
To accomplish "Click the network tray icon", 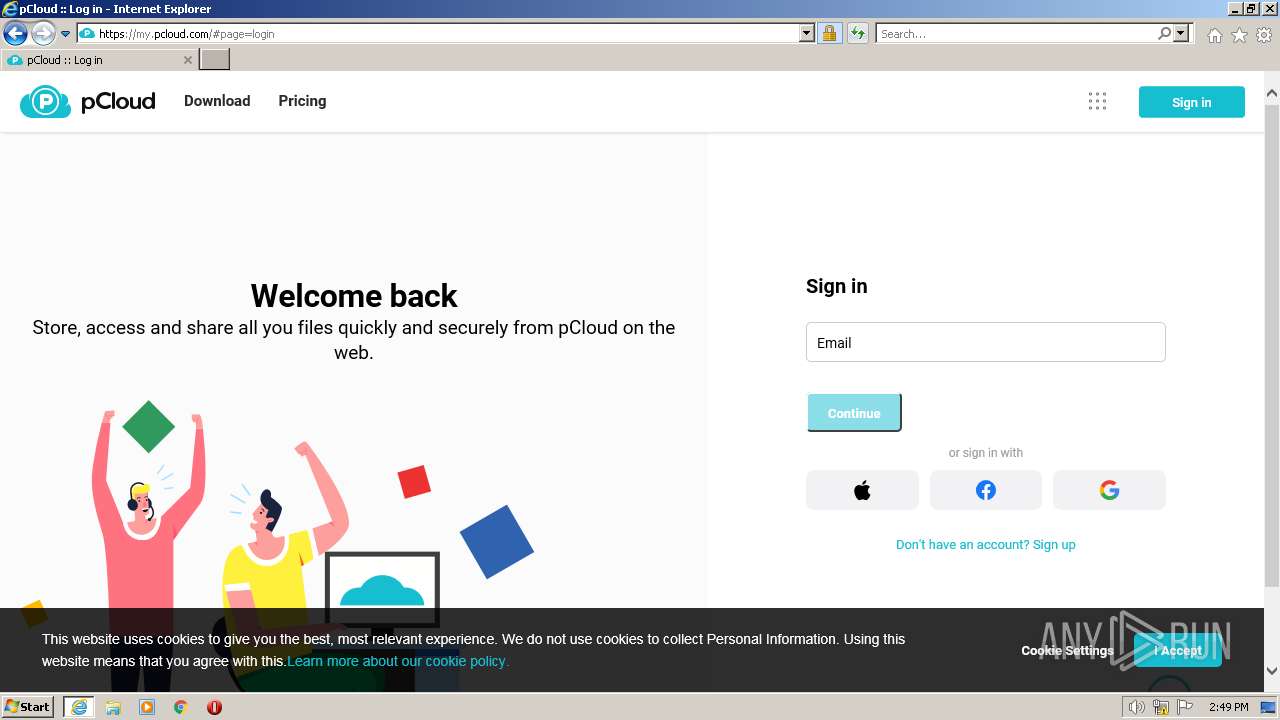I will point(1161,707).
